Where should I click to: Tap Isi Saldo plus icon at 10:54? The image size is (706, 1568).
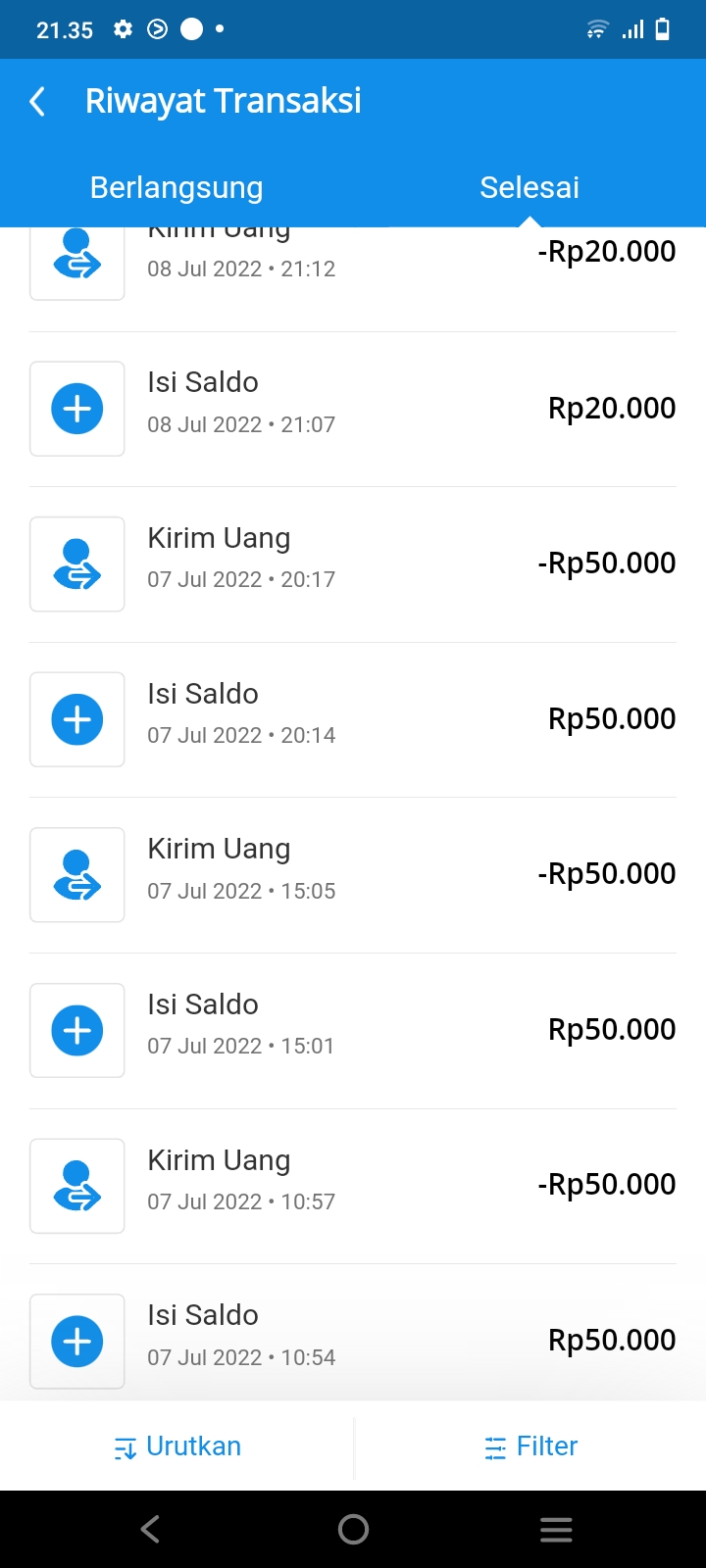pyautogui.click(x=77, y=1342)
